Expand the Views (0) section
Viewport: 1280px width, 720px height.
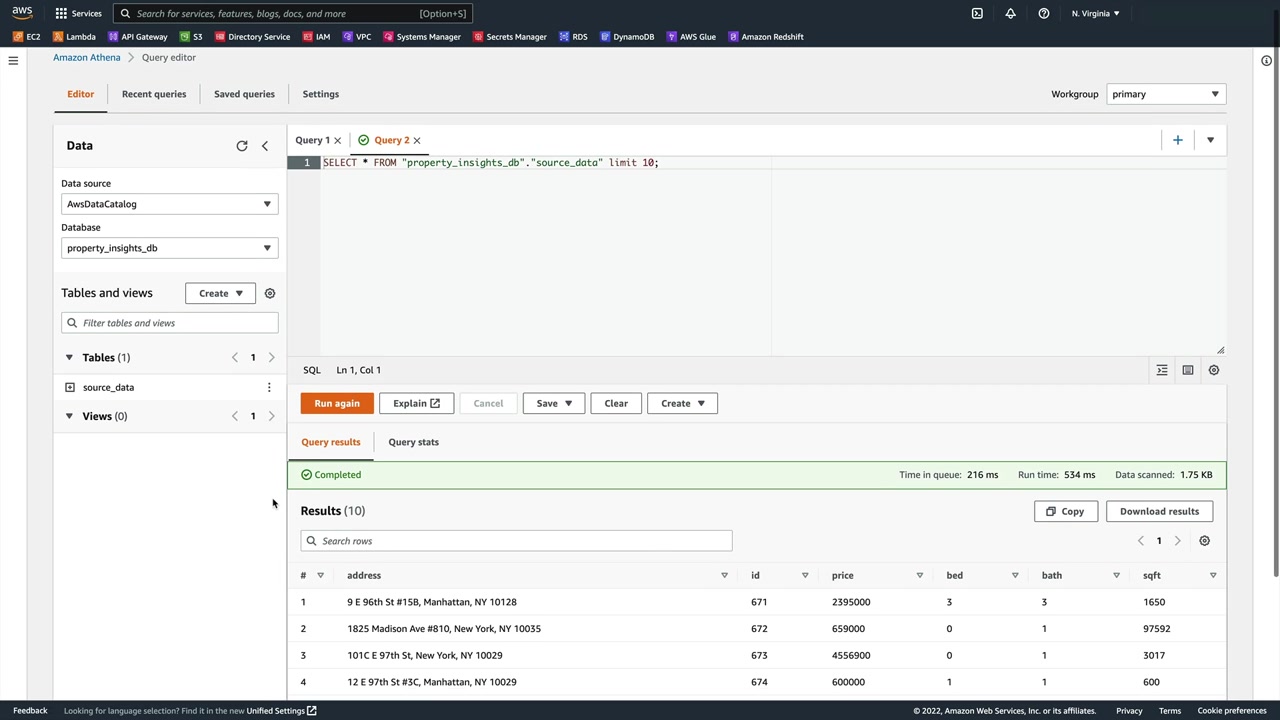(x=69, y=416)
